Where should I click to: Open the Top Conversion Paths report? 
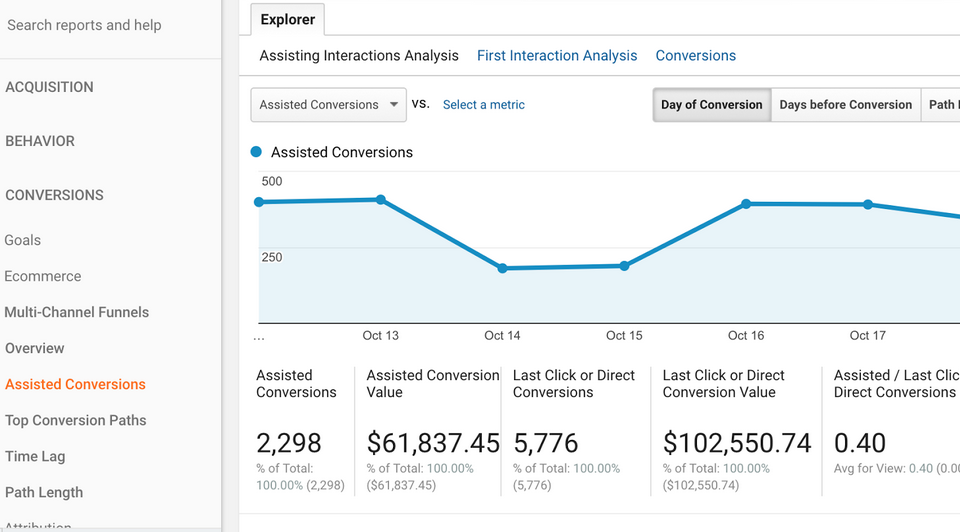[x=76, y=420]
